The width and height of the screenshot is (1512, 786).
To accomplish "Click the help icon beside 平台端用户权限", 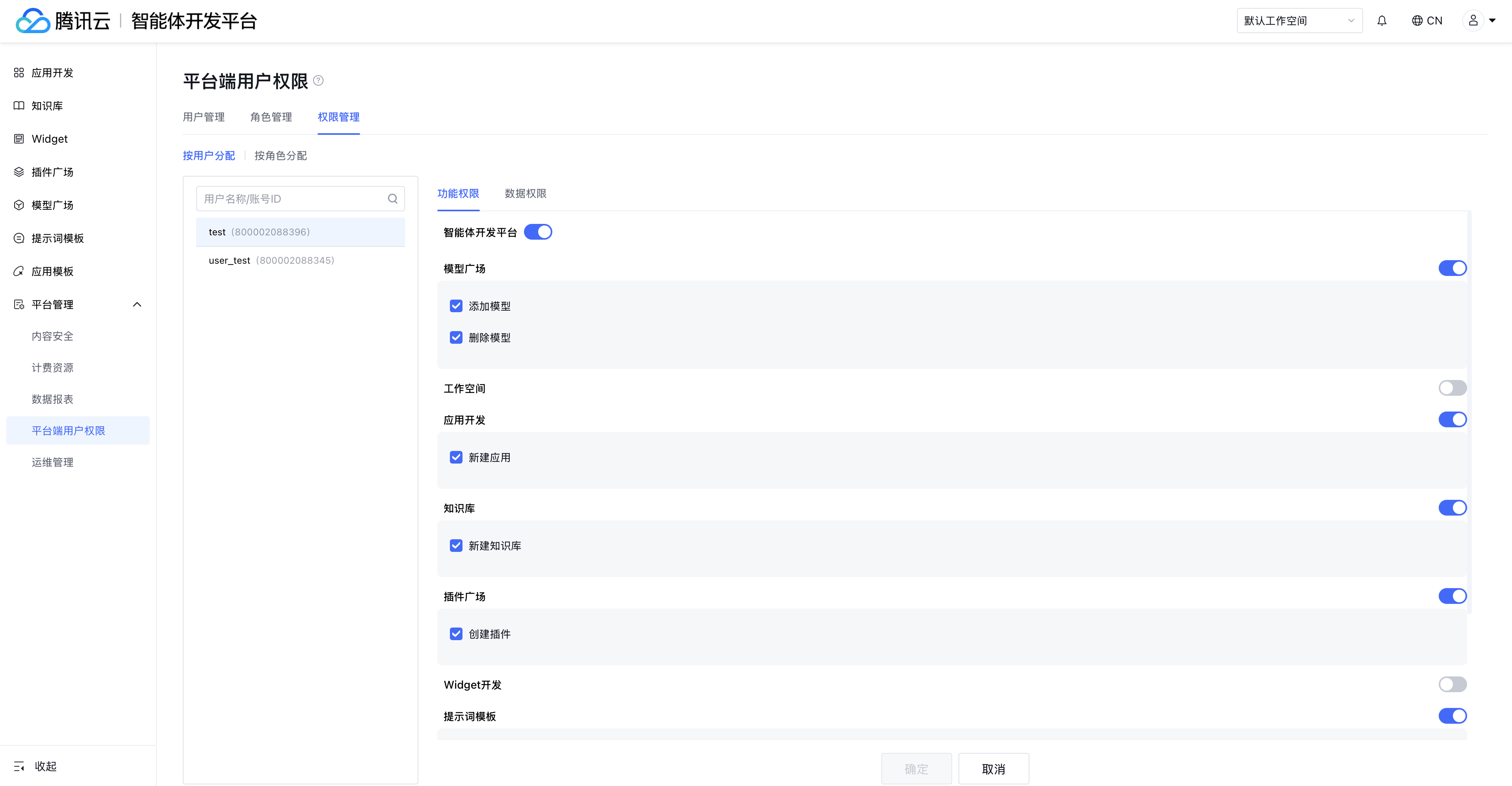I will tap(318, 80).
